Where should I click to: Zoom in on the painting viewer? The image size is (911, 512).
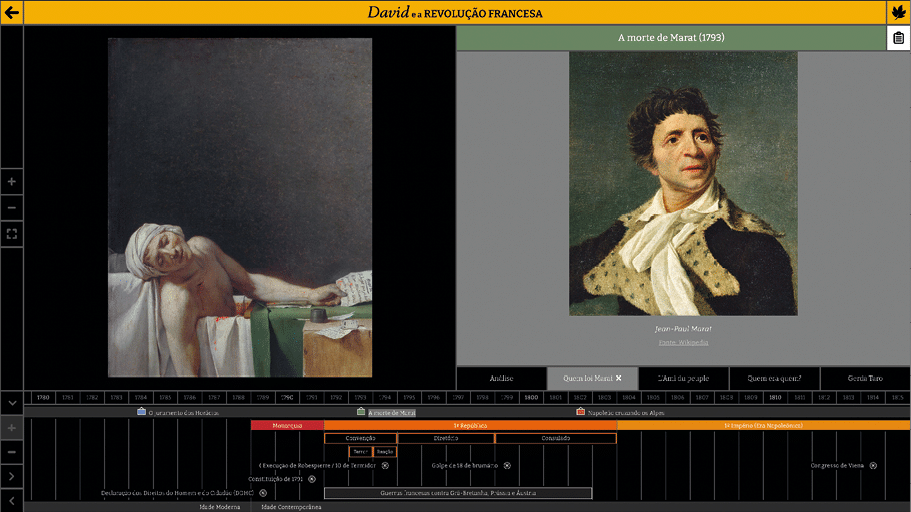(12, 182)
